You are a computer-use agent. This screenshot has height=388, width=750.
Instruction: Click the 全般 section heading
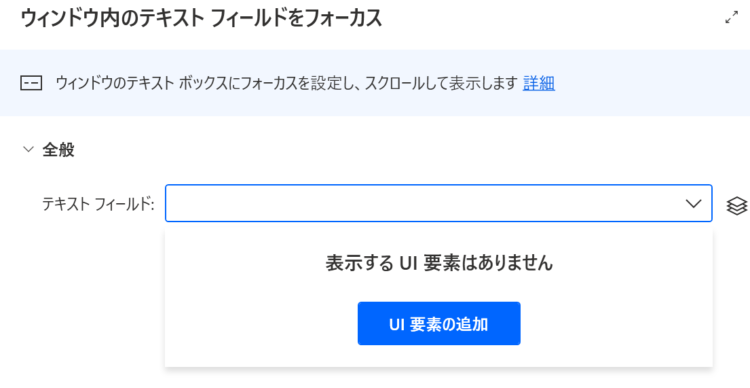point(58,150)
